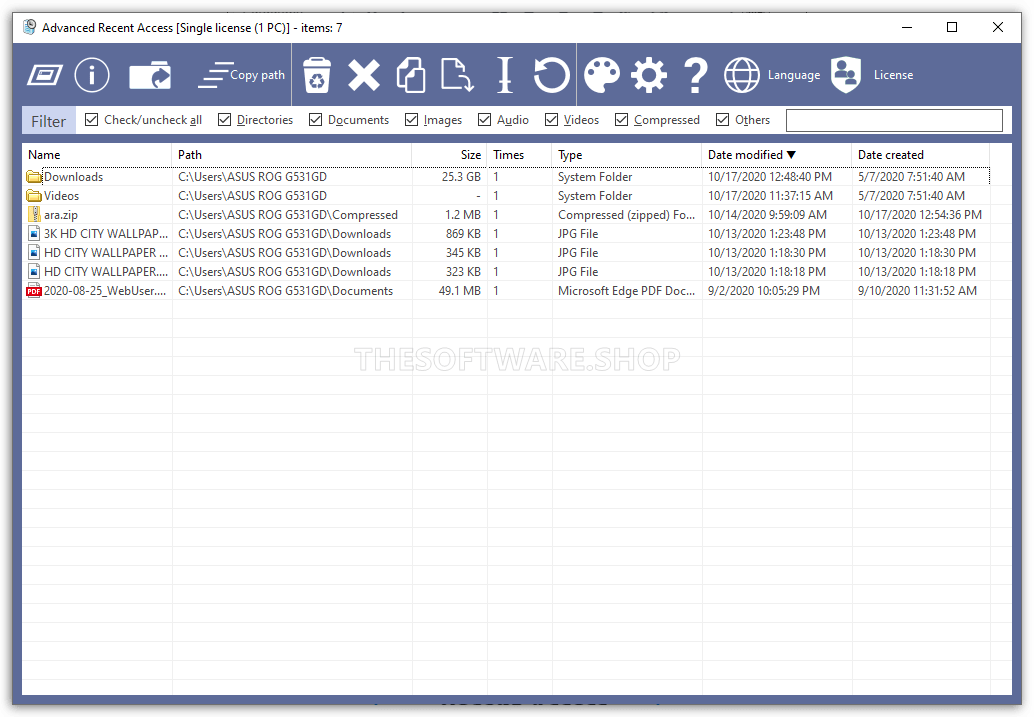Screen dimensions: 1034x717
Task: Select the Downloads folder row
Action: (x=506, y=177)
